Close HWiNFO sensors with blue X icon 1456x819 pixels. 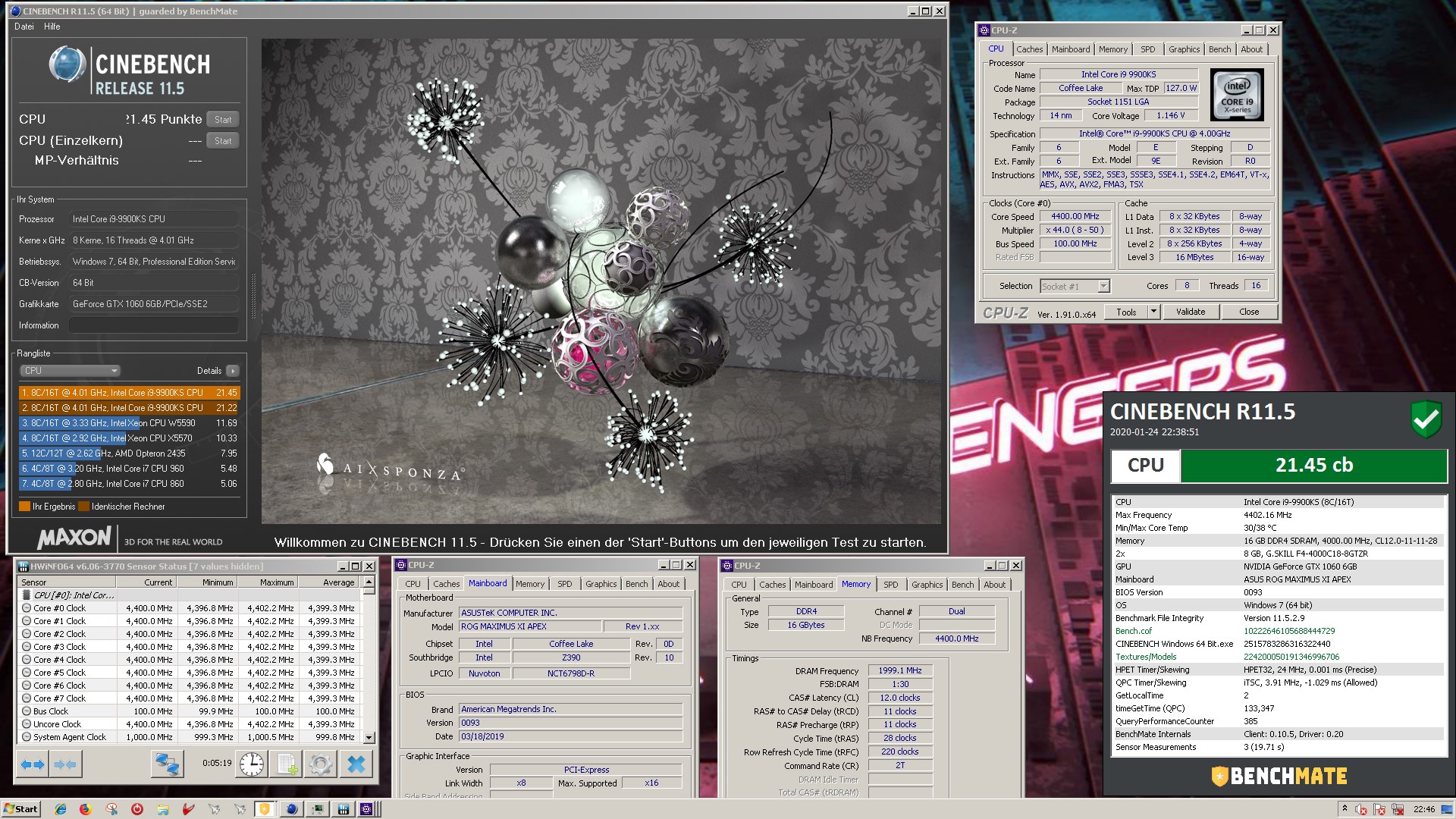tap(356, 764)
